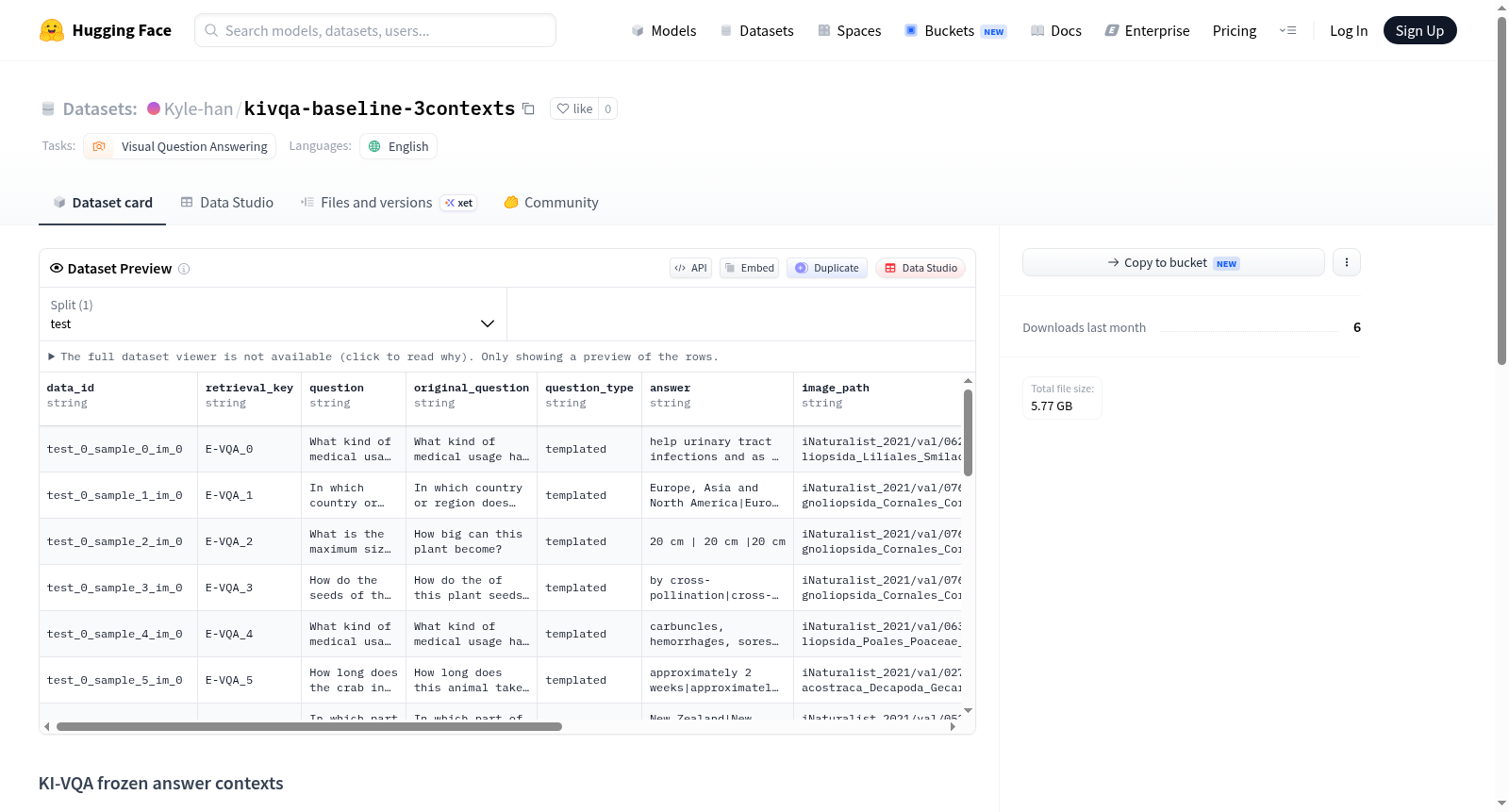Click the like count number 0

[x=608, y=108]
